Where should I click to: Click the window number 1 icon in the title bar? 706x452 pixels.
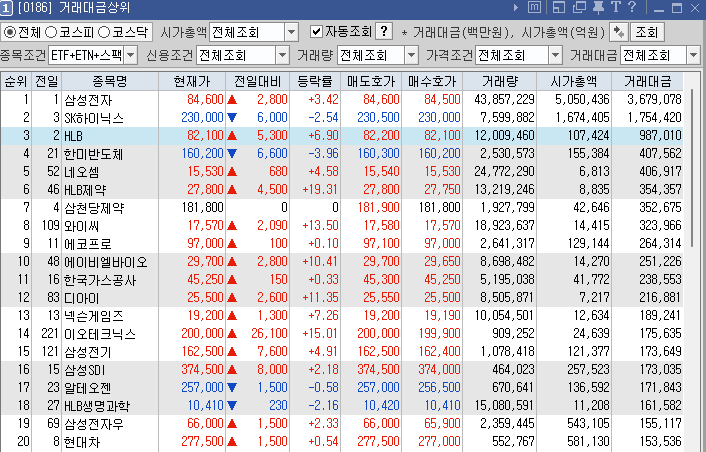(7, 7)
